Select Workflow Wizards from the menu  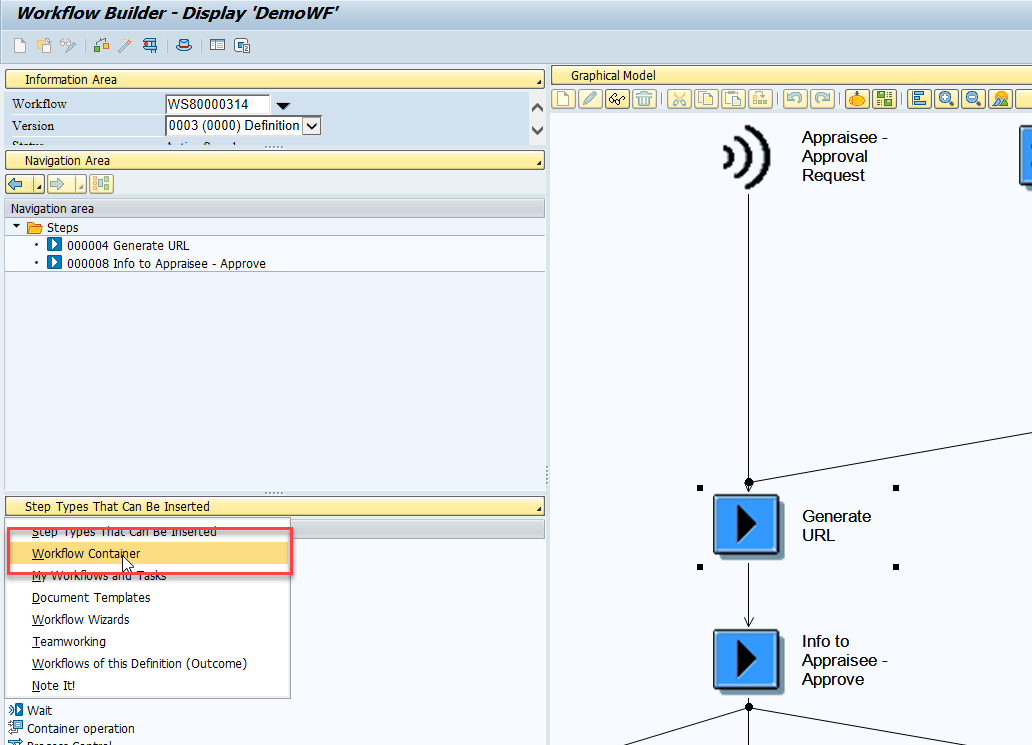[148, 619]
